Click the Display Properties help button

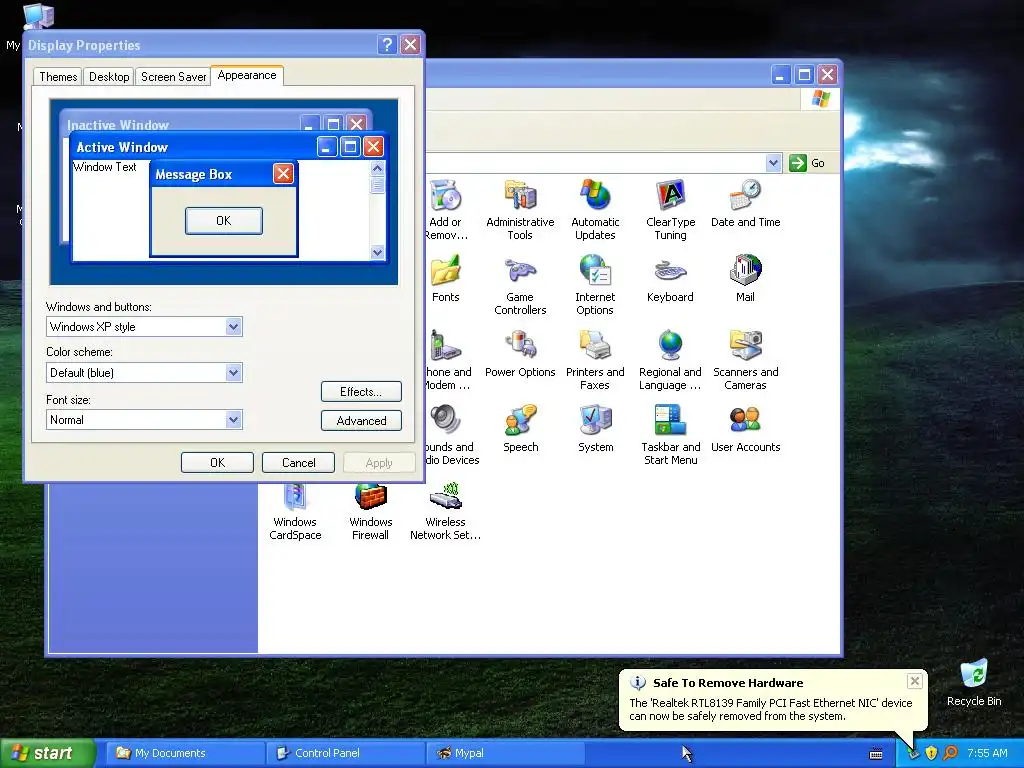pyautogui.click(x=387, y=44)
